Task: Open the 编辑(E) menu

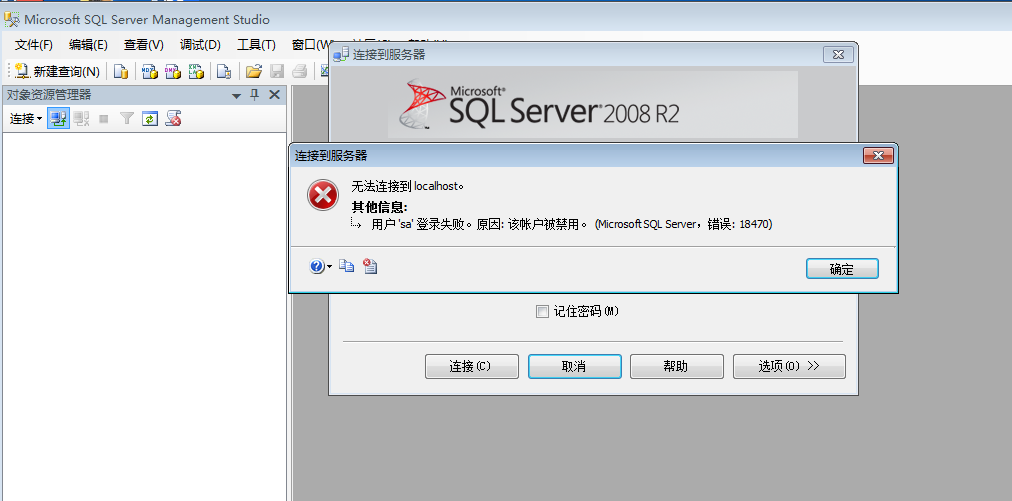Action: coord(88,45)
